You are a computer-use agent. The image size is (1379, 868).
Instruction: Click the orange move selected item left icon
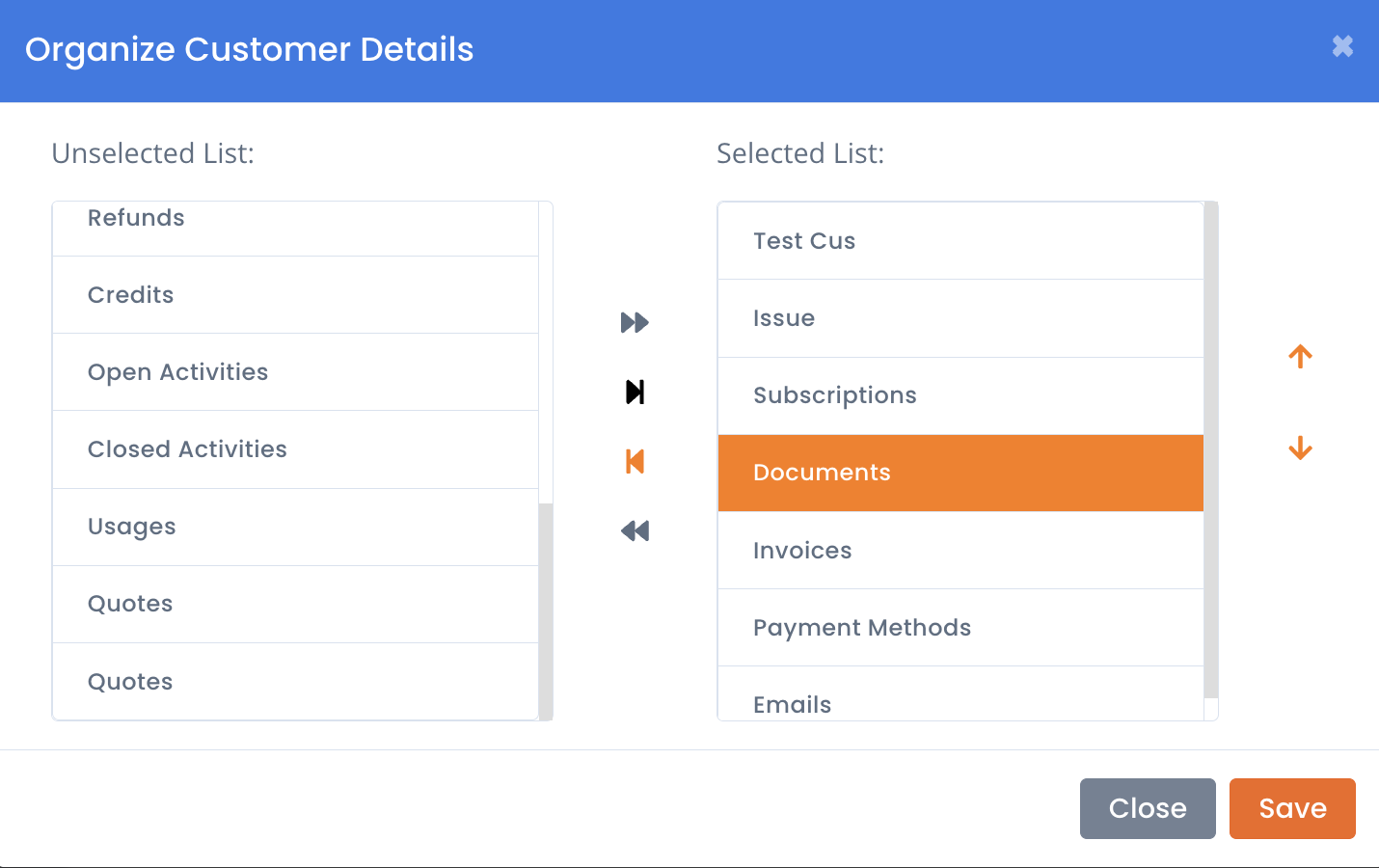[x=635, y=461]
